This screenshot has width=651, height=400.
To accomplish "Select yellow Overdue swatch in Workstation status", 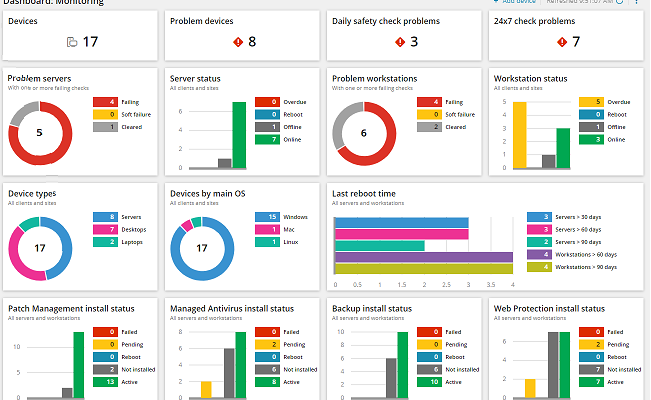I will (x=591, y=102).
